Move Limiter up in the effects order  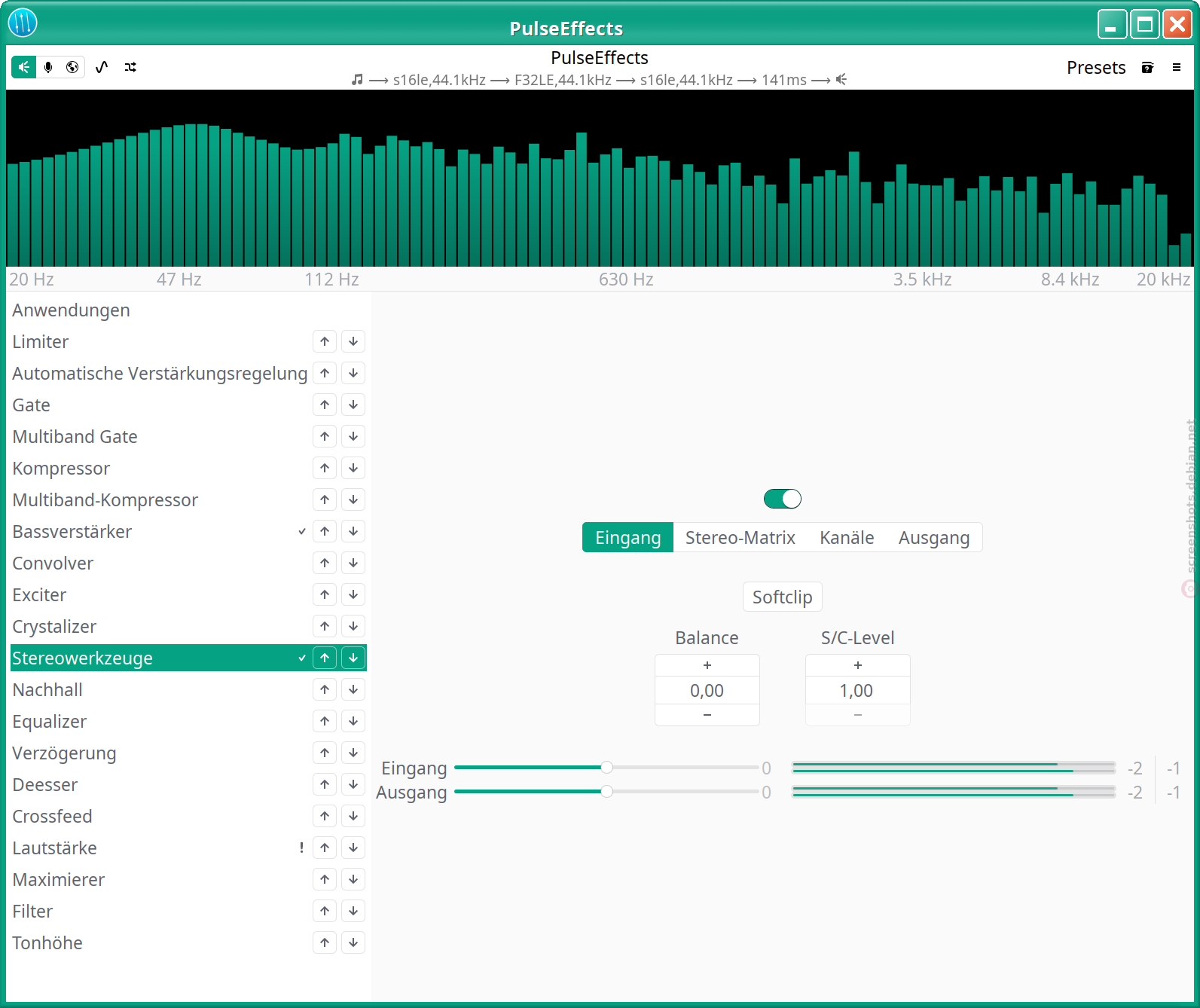325,341
